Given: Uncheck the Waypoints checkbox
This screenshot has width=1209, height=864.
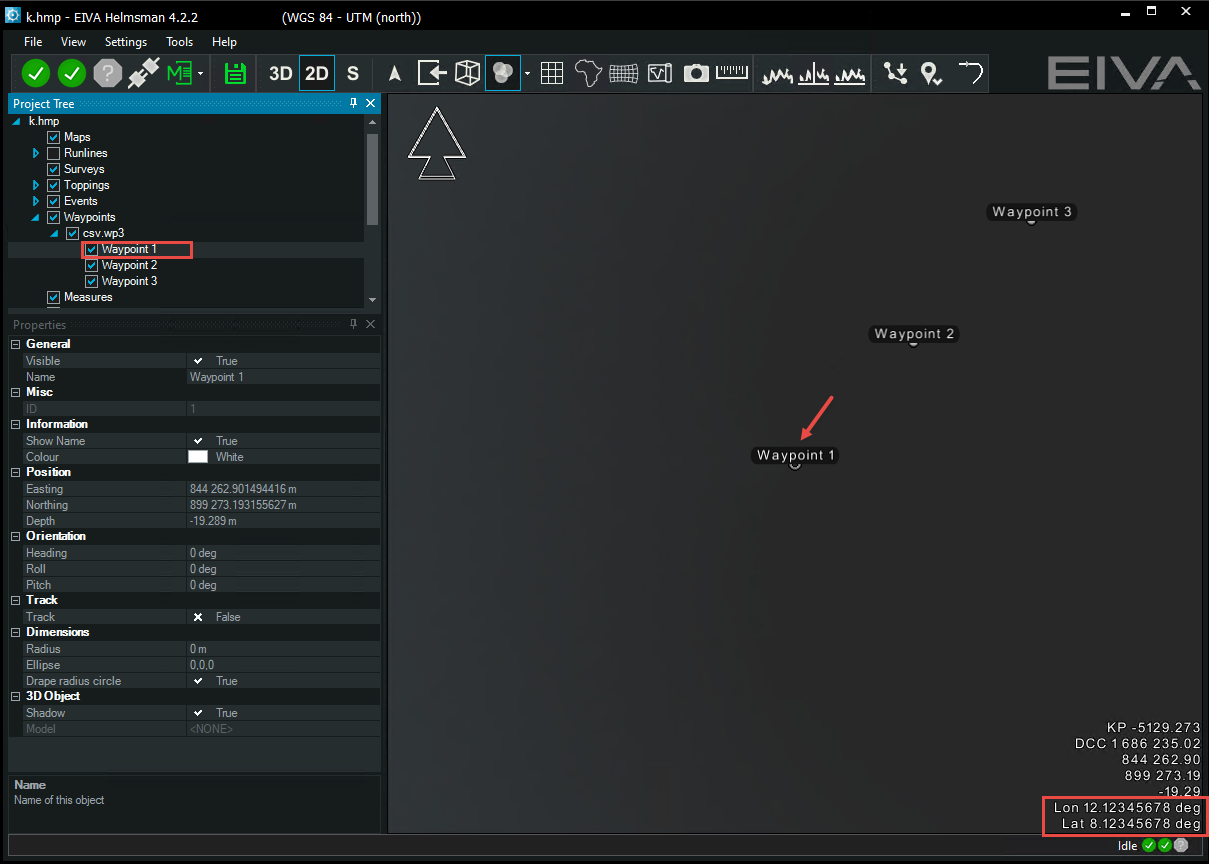Looking at the screenshot, I should pyautogui.click(x=54, y=217).
